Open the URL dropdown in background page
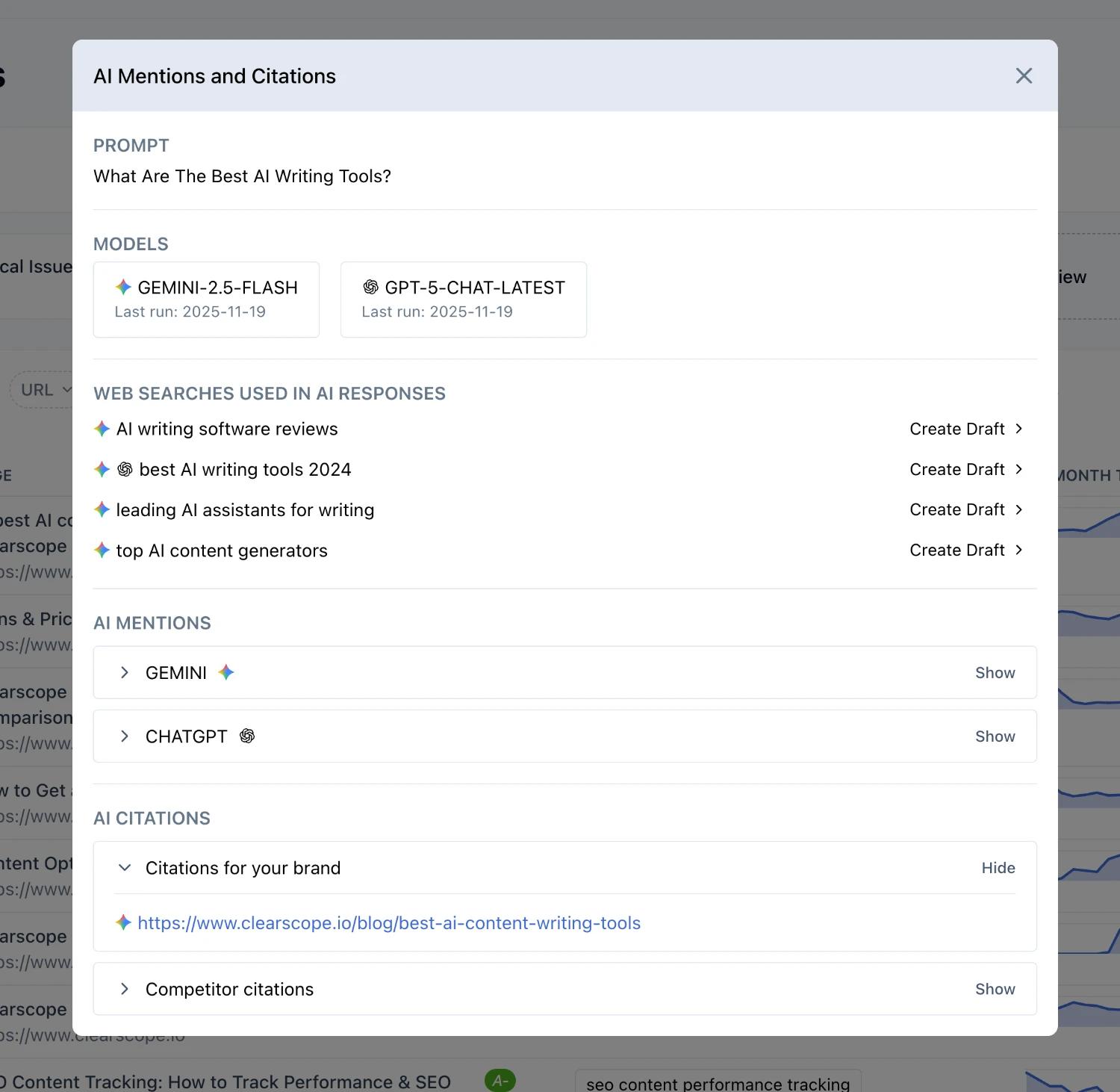Screen dimensions: 1120x1092 tap(42, 390)
